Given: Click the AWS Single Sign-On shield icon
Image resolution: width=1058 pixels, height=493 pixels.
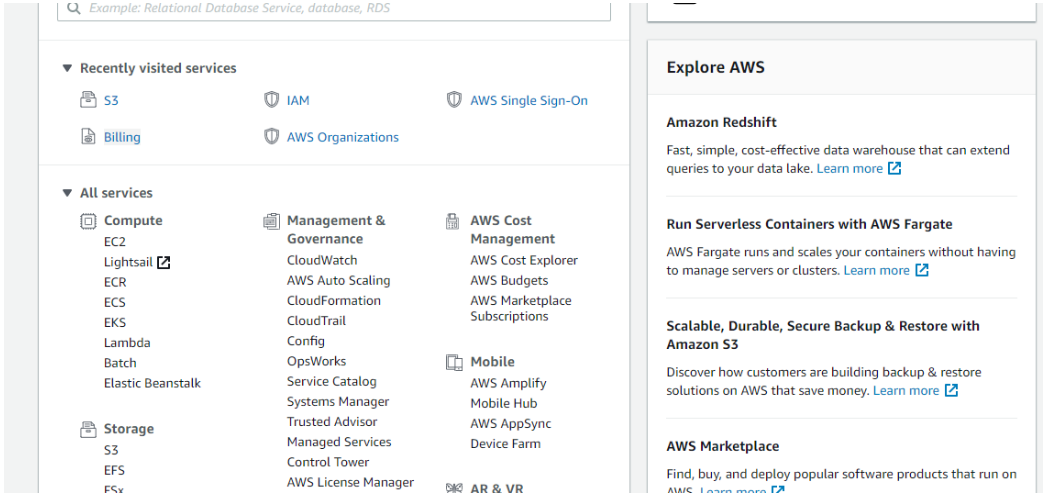Looking at the screenshot, I should pyautogui.click(x=454, y=100).
